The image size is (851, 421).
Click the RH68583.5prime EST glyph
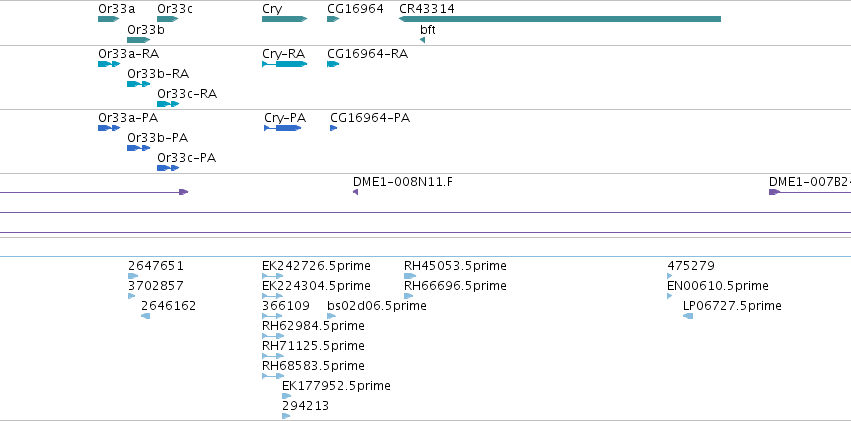[x=272, y=376]
